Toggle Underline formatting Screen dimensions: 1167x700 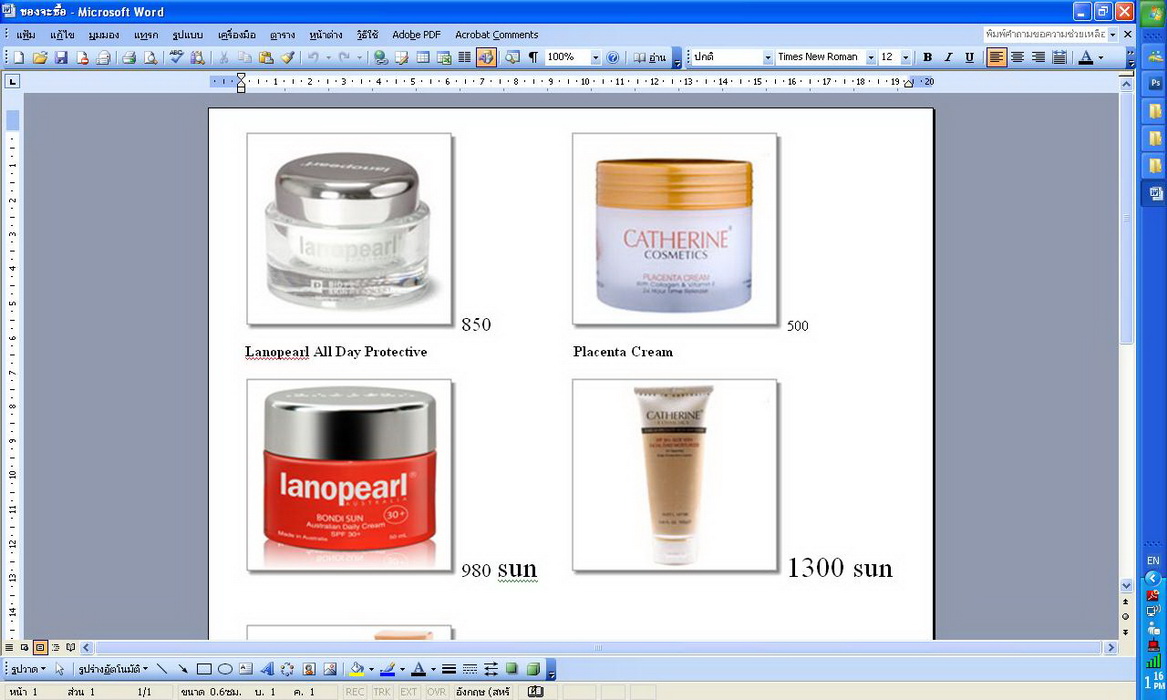point(969,57)
